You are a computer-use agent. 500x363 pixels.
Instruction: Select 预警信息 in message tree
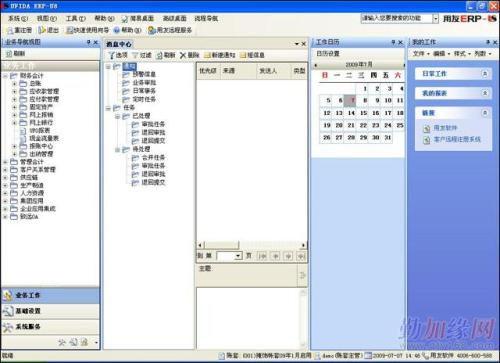pyautogui.click(x=144, y=75)
